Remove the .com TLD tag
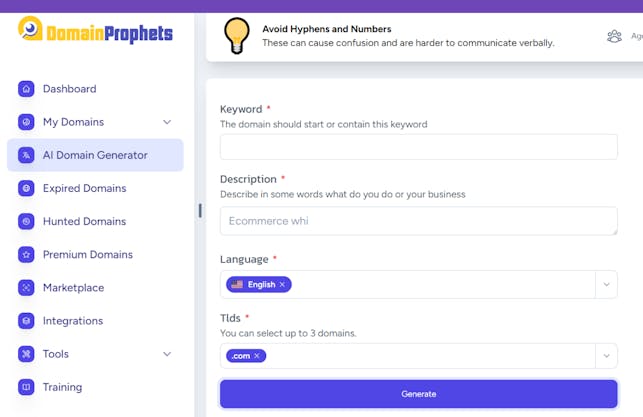The image size is (643, 417). click(257, 355)
